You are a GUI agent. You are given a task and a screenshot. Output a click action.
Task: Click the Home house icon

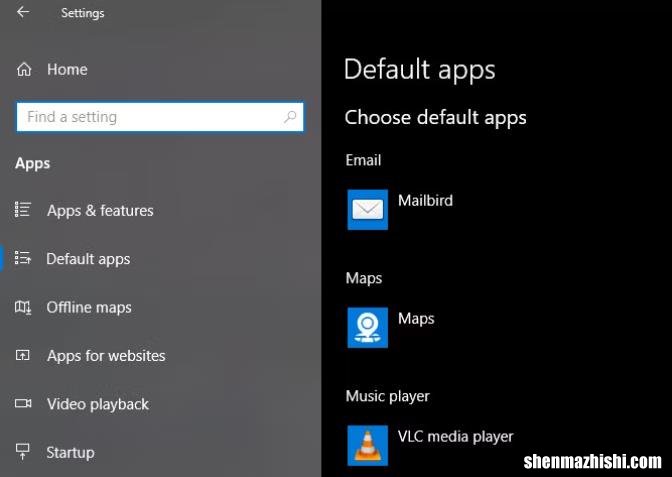tap(24, 69)
